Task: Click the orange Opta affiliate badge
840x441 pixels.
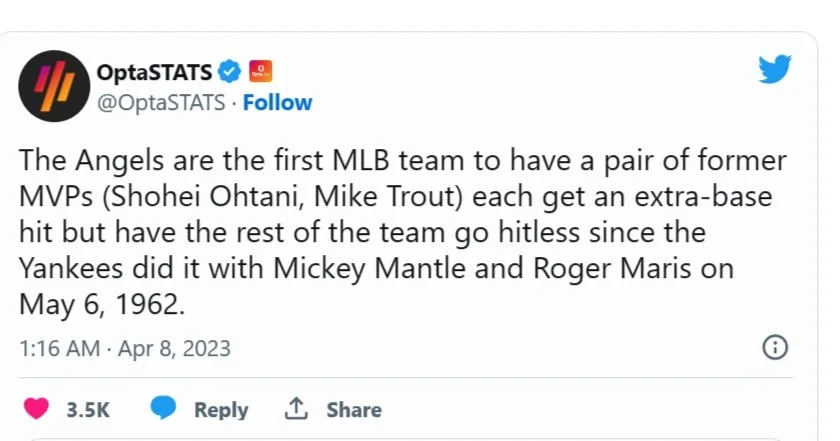Action: click(260, 71)
